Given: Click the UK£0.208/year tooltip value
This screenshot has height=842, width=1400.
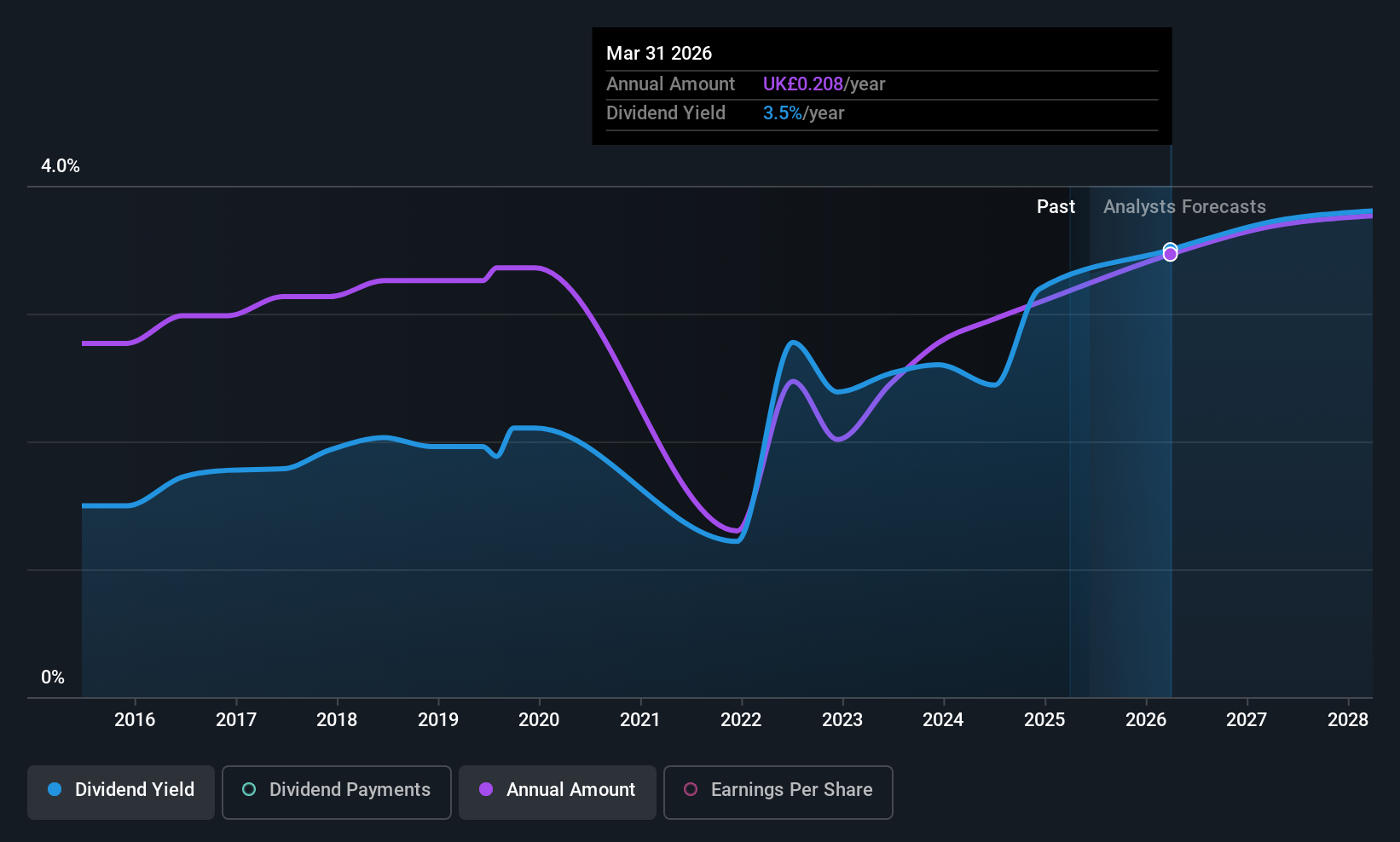Looking at the screenshot, I should tap(824, 84).
